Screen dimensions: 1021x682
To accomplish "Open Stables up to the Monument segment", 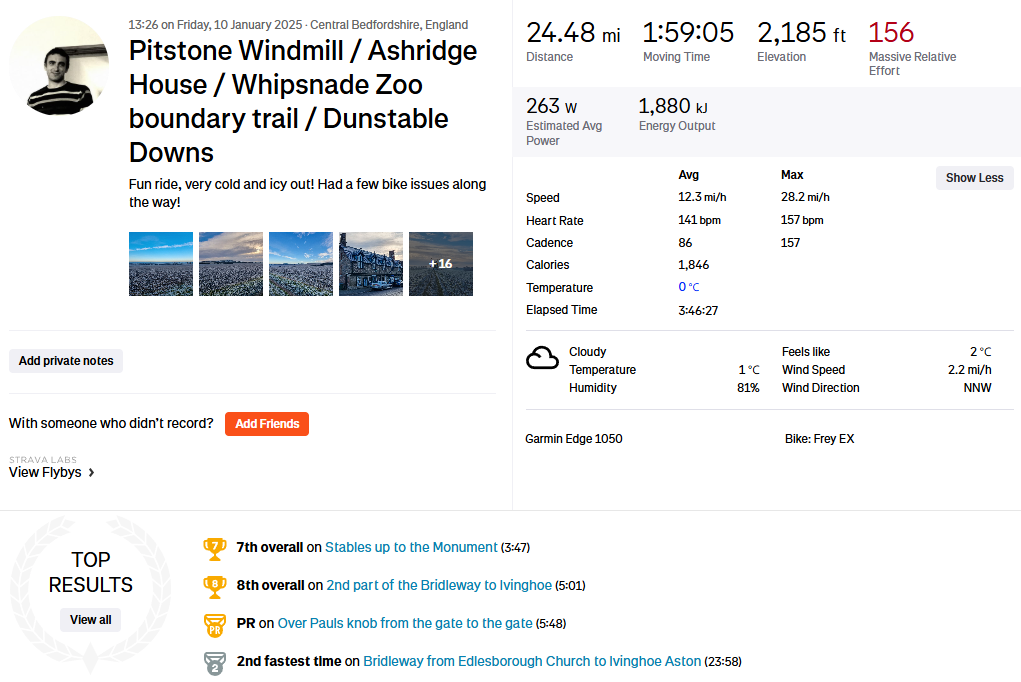I will (411, 548).
